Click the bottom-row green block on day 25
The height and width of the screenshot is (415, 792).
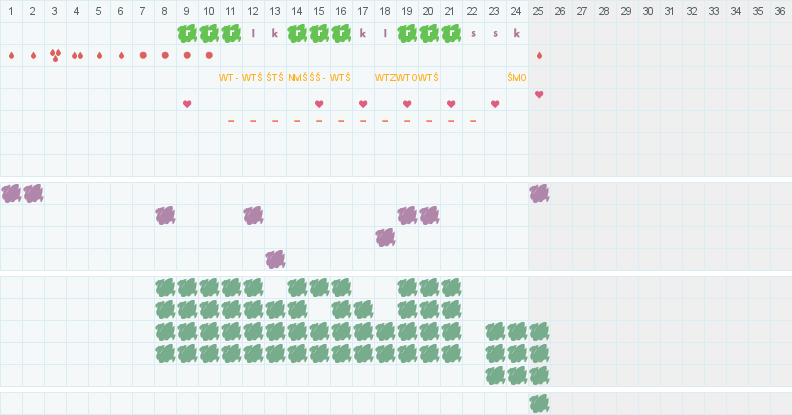[x=539, y=403]
